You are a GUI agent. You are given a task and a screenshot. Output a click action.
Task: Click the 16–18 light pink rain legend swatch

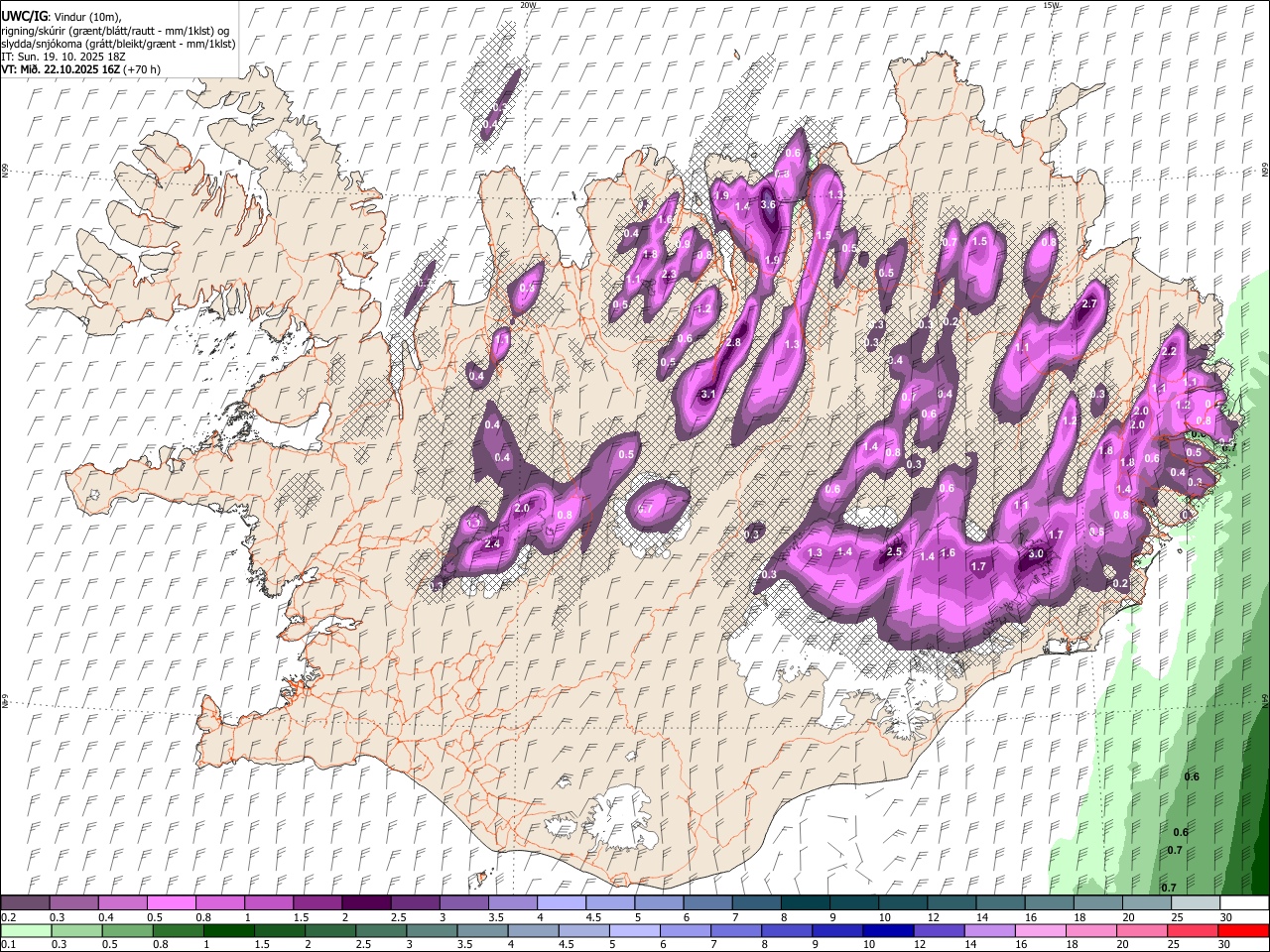(x=1040, y=931)
